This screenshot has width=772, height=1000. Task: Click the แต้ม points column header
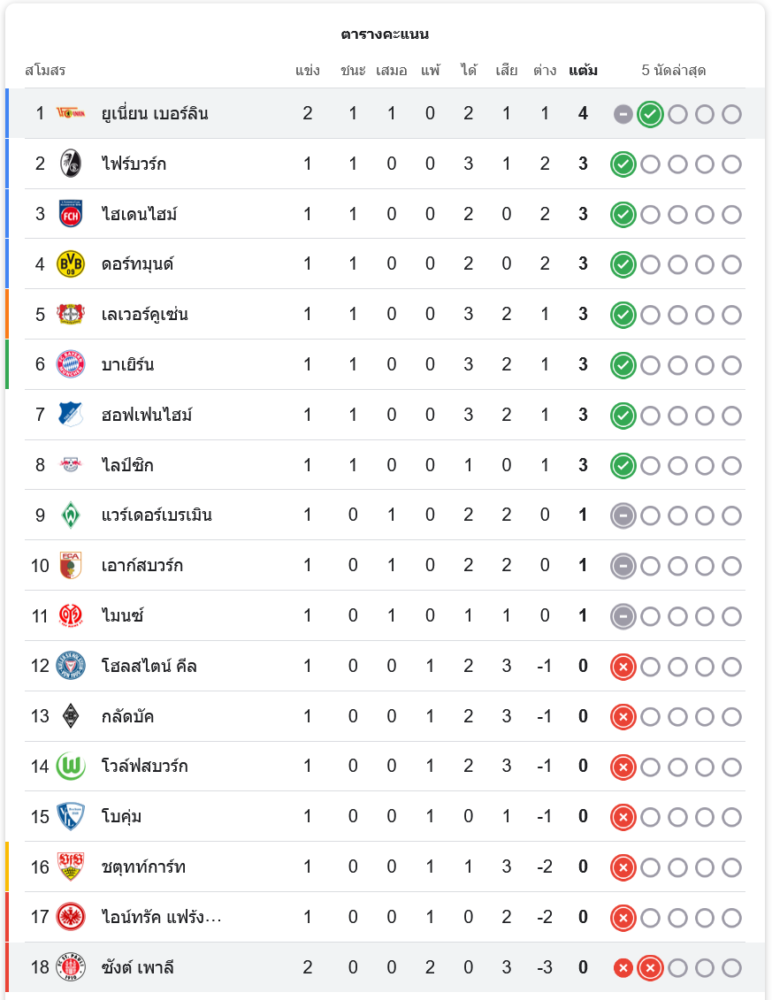tap(583, 71)
